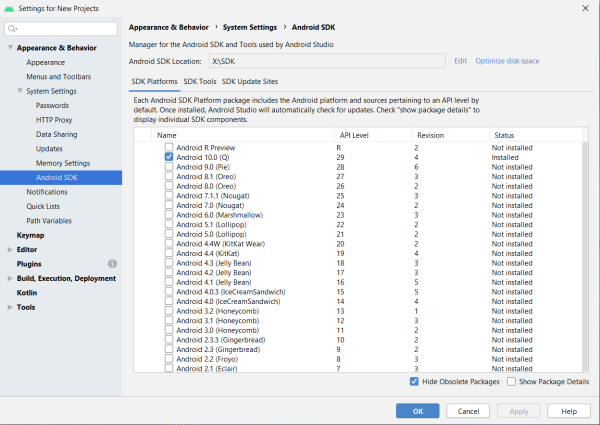The image size is (600, 425).
Task: Click the search magnifier icon
Action: coord(13,29)
